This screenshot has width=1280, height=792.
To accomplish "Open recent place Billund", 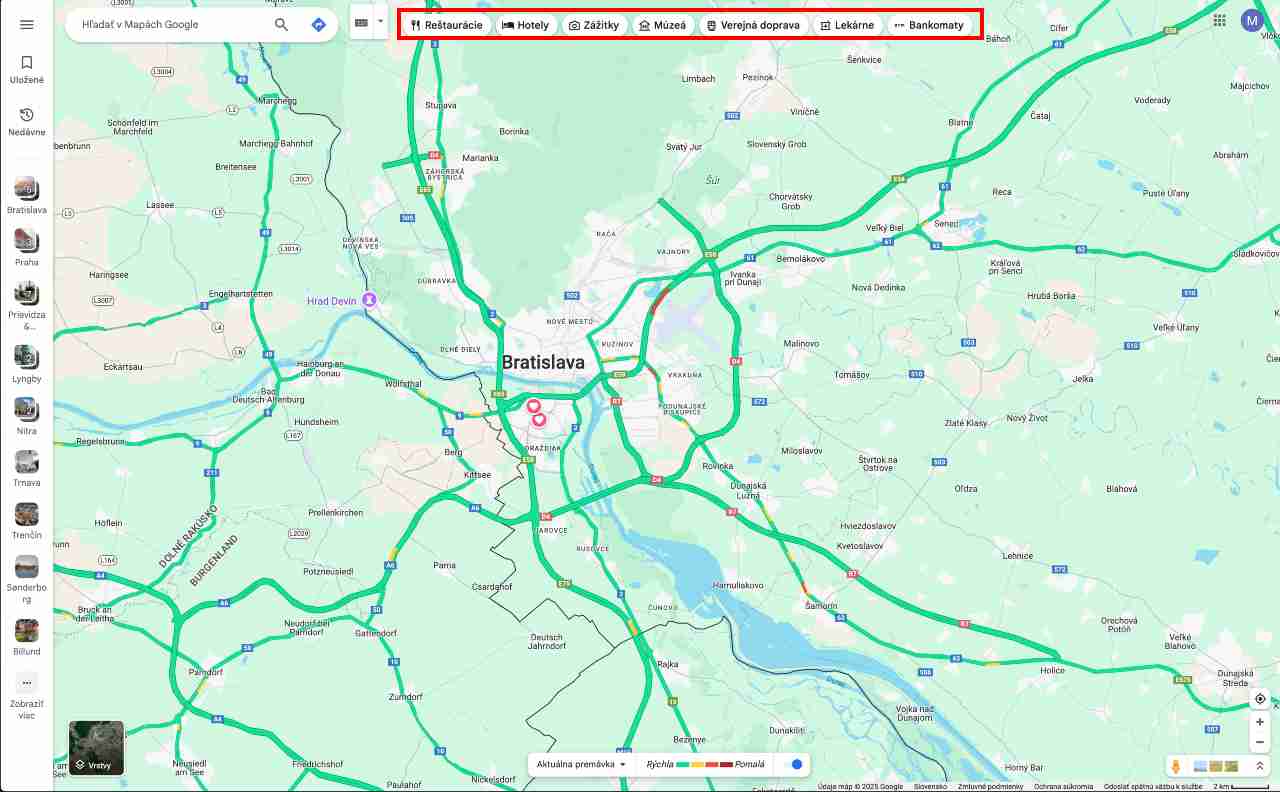I will point(27,637).
